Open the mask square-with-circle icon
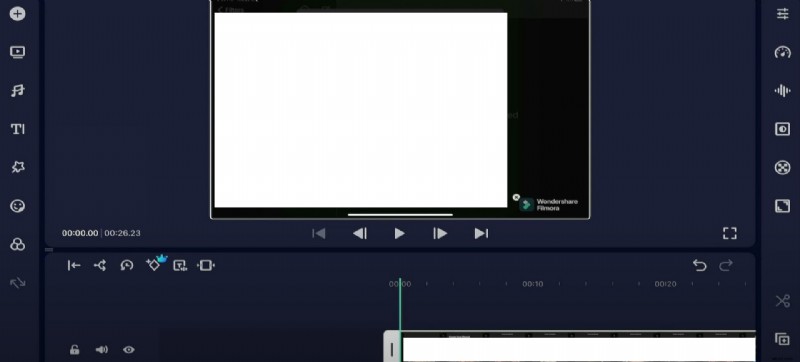Viewport: 800px width, 362px height. pos(782,129)
